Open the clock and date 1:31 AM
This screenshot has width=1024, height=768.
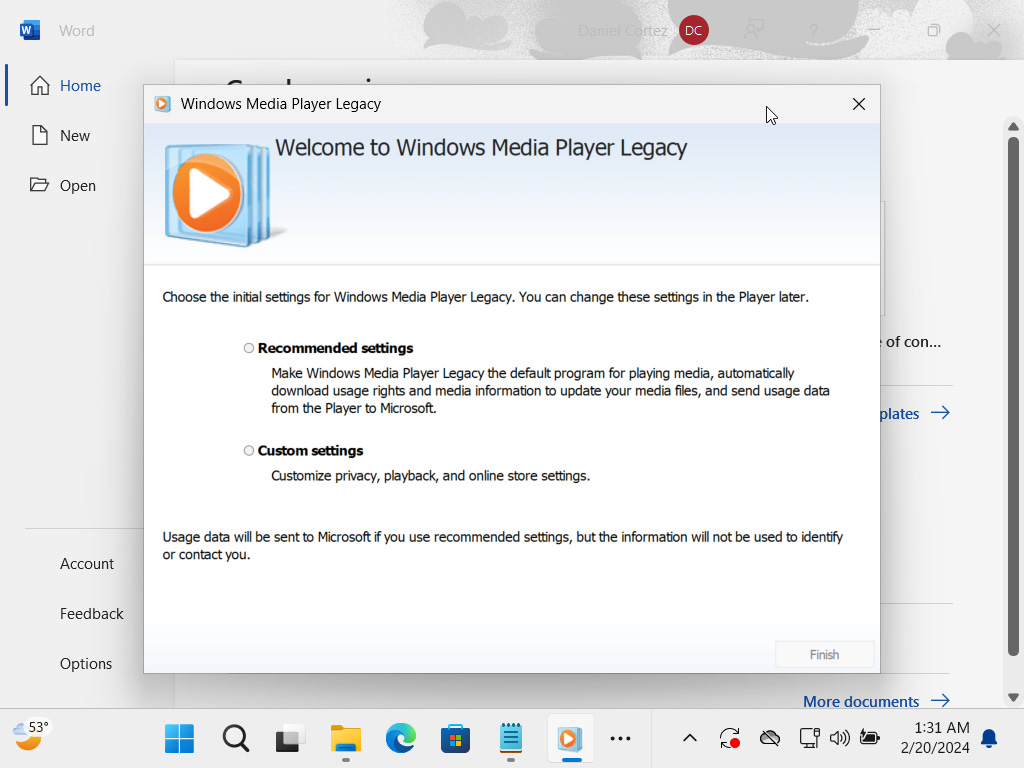point(935,738)
